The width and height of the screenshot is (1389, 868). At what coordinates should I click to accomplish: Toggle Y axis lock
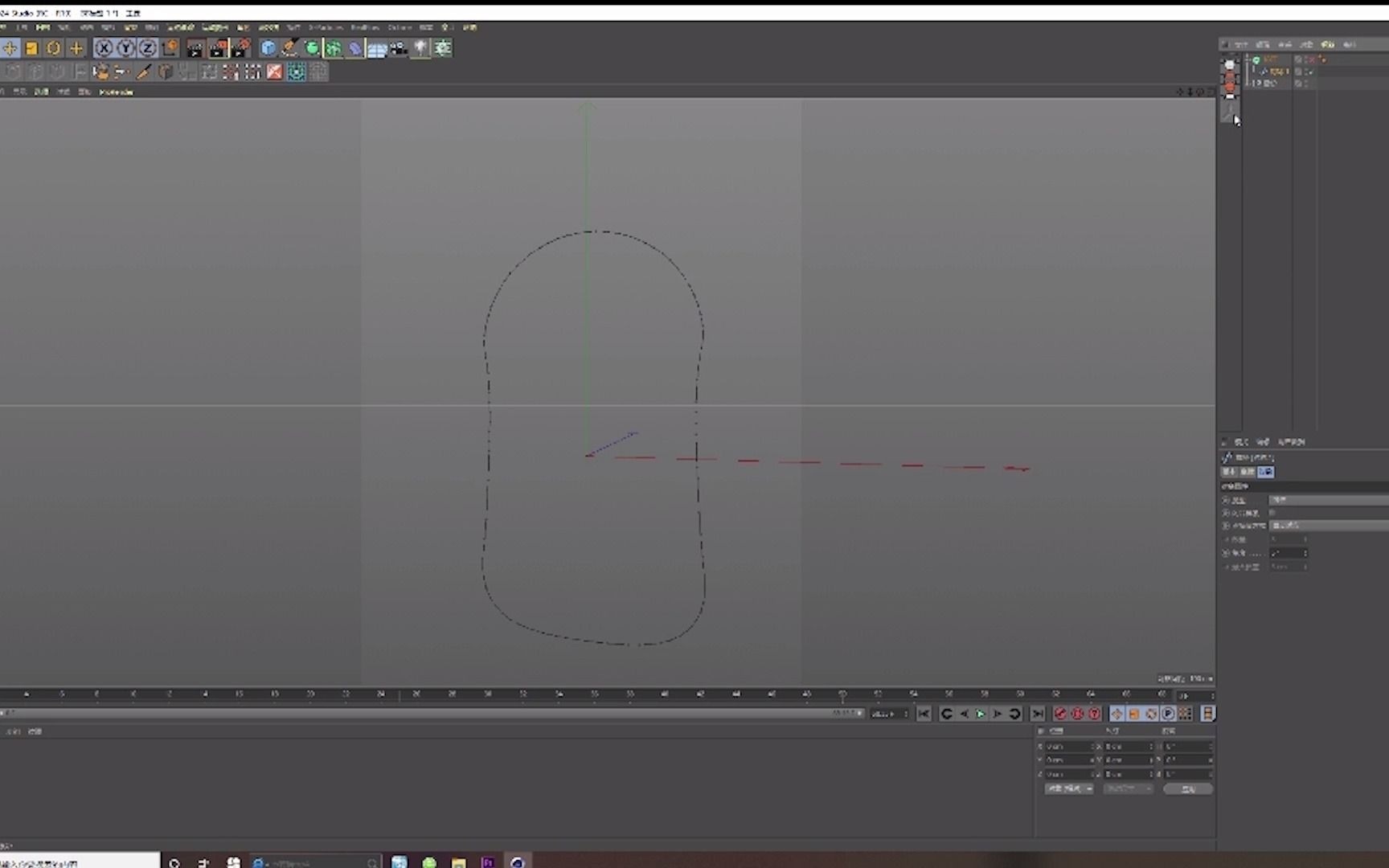pyautogui.click(x=126, y=48)
